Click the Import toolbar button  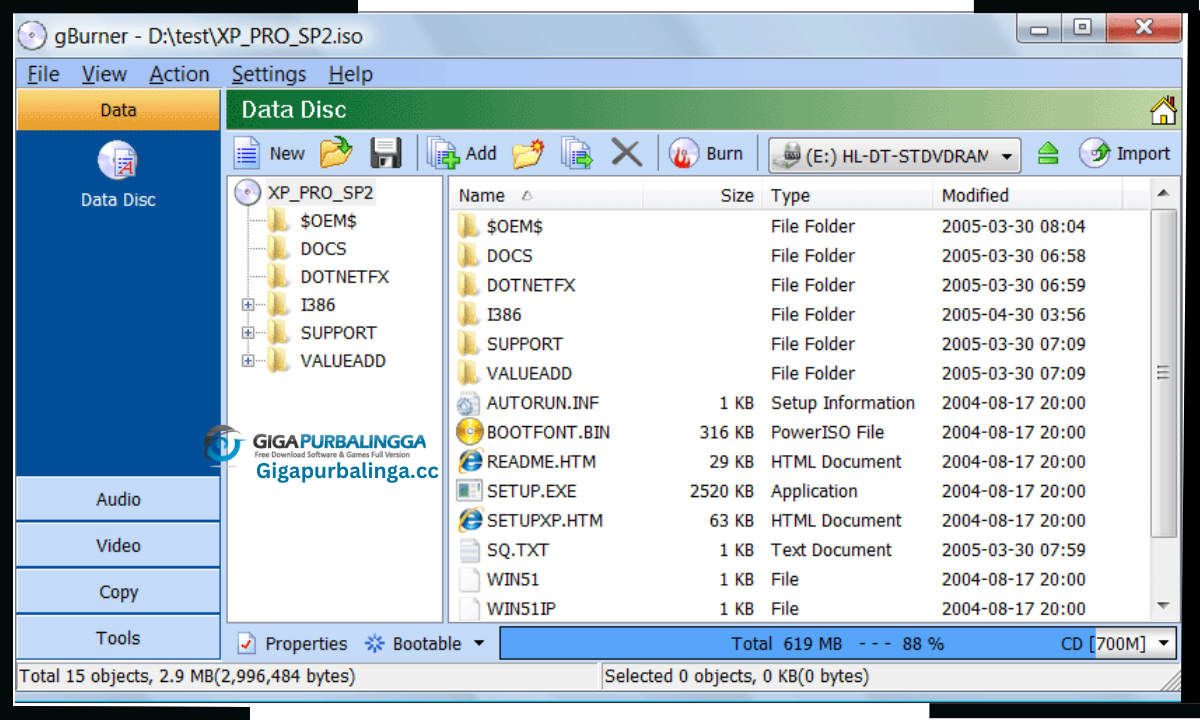click(x=1125, y=153)
